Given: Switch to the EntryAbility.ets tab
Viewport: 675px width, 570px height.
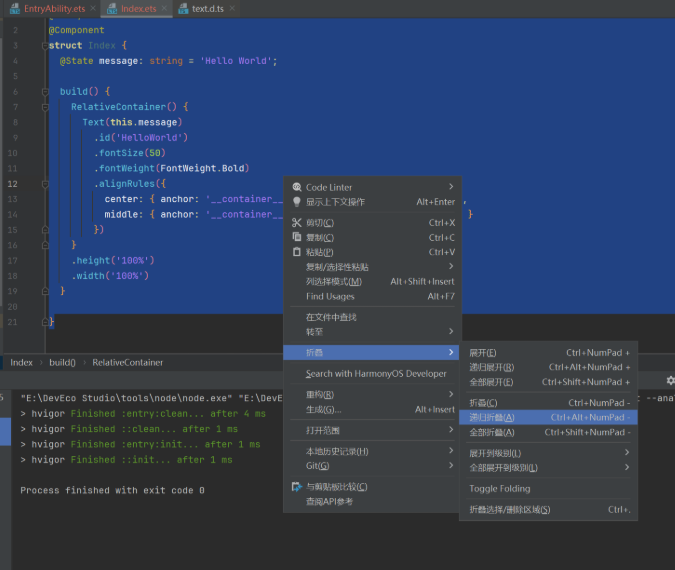Looking at the screenshot, I should coord(54,9).
